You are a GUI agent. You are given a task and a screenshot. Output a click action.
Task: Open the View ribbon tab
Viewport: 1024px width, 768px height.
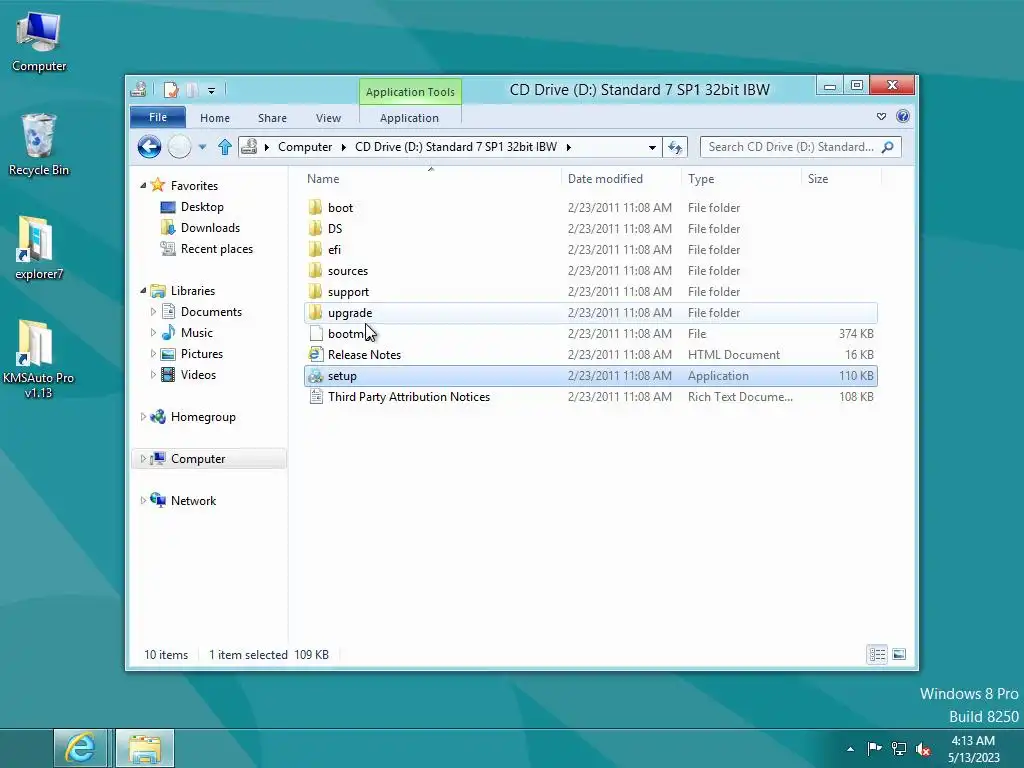pyautogui.click(x=328, y=118)
